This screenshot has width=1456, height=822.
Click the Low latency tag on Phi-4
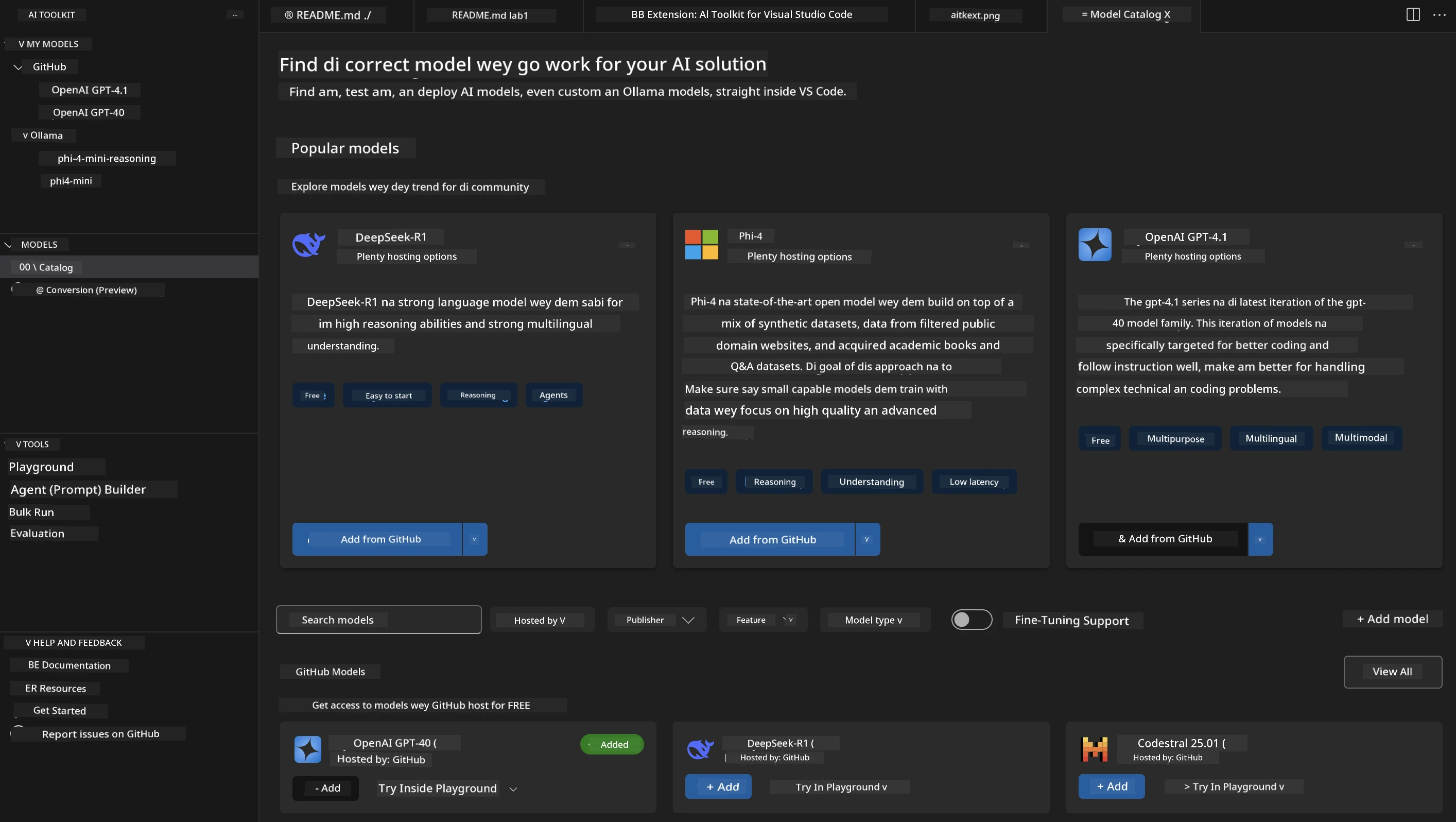pyautogui.click(x=975, y=482)
